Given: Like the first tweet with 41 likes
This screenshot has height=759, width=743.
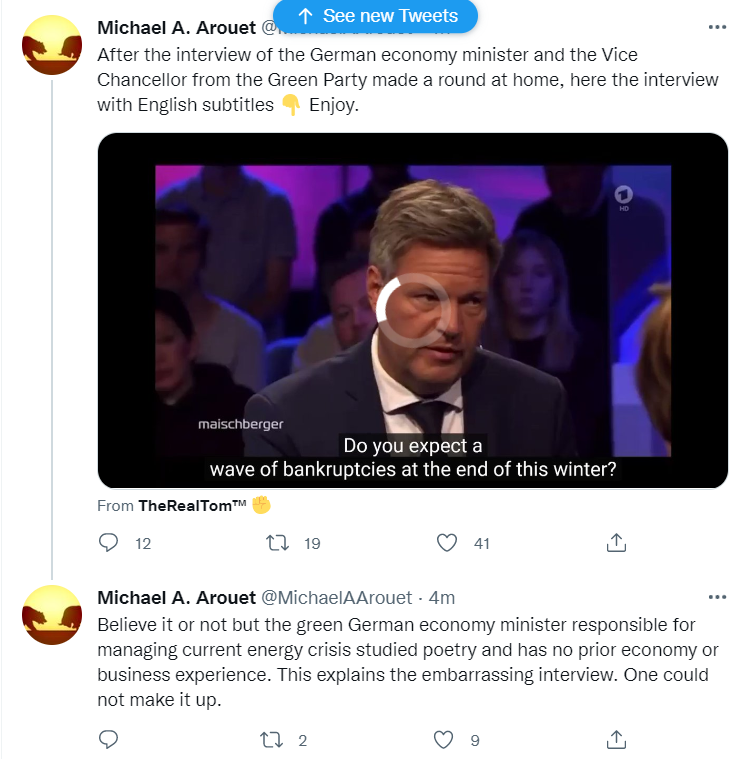Looking at the screenshot, I should (448, 543).
